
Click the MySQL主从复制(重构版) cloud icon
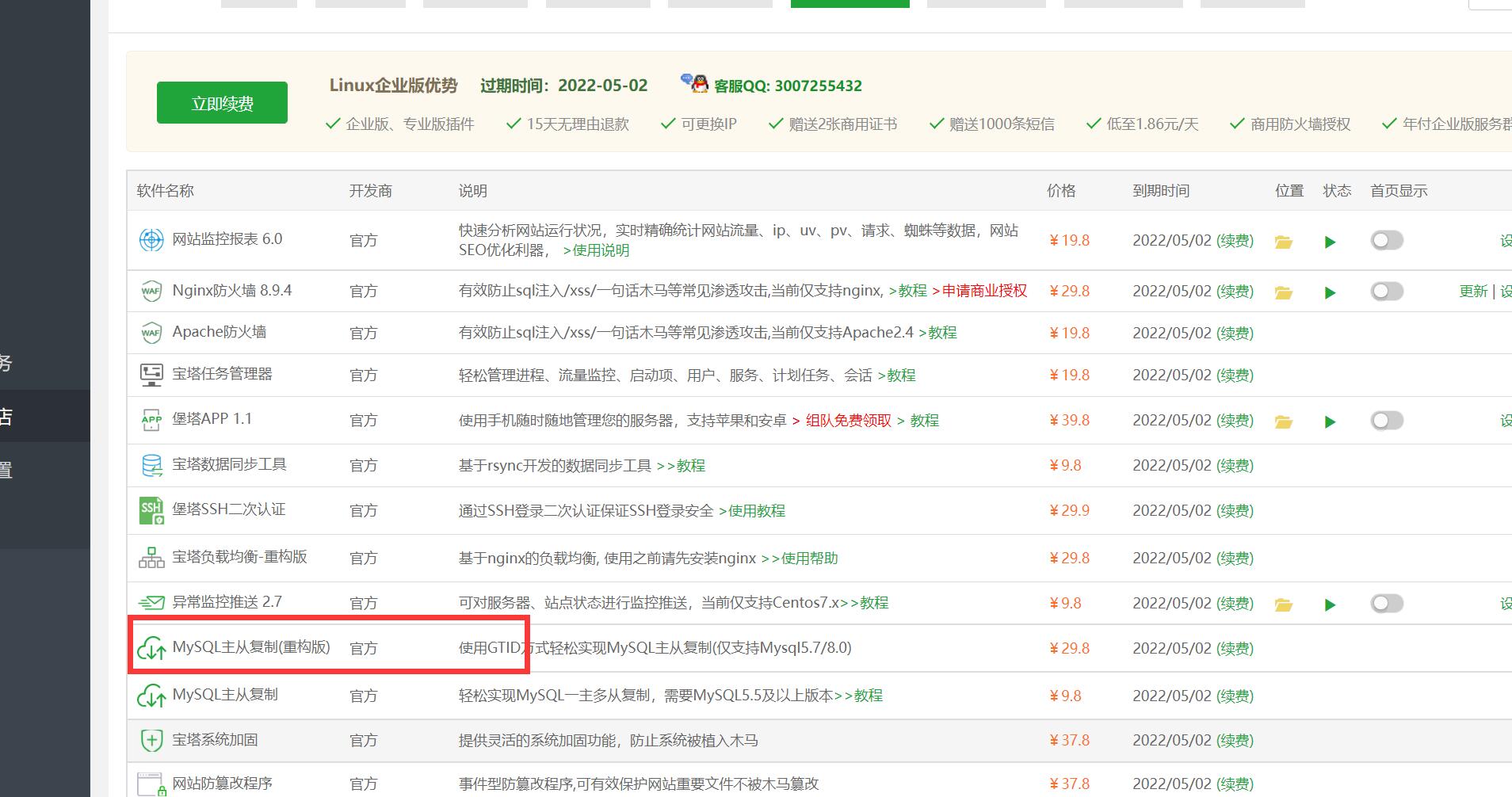pos(151,648)
